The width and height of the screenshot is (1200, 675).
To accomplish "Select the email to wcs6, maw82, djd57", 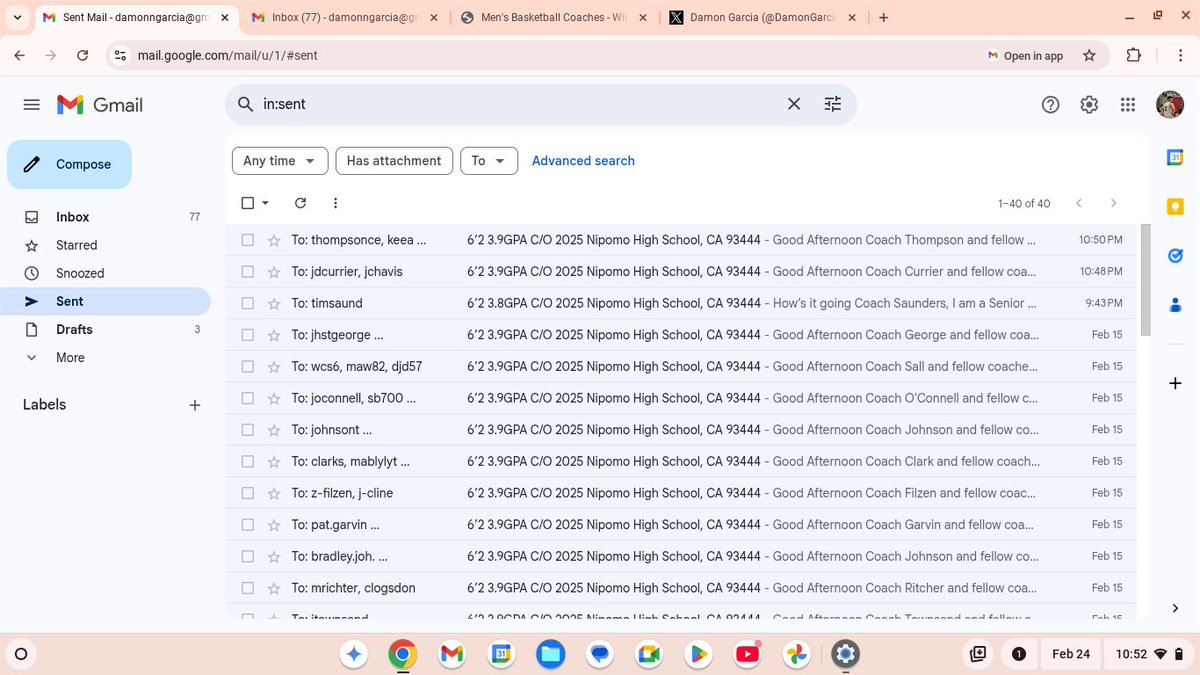I will pos(248,366).
